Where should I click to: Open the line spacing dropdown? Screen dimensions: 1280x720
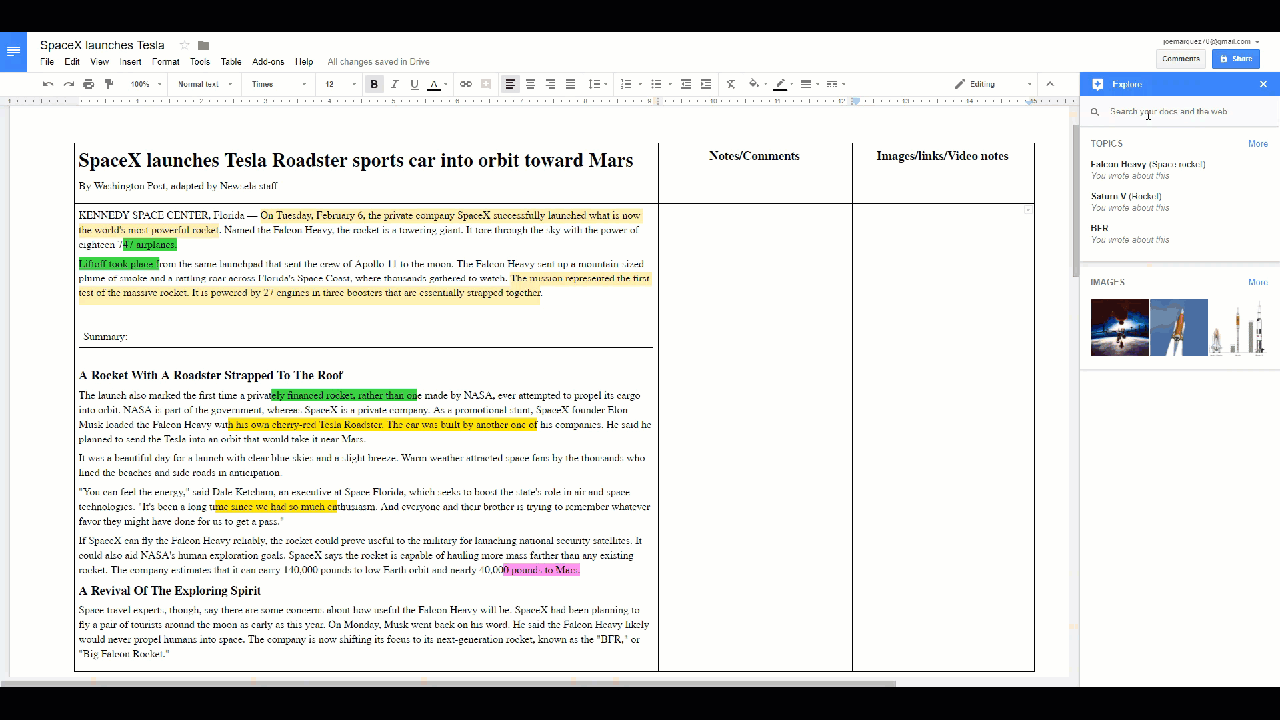pos(596,84)
